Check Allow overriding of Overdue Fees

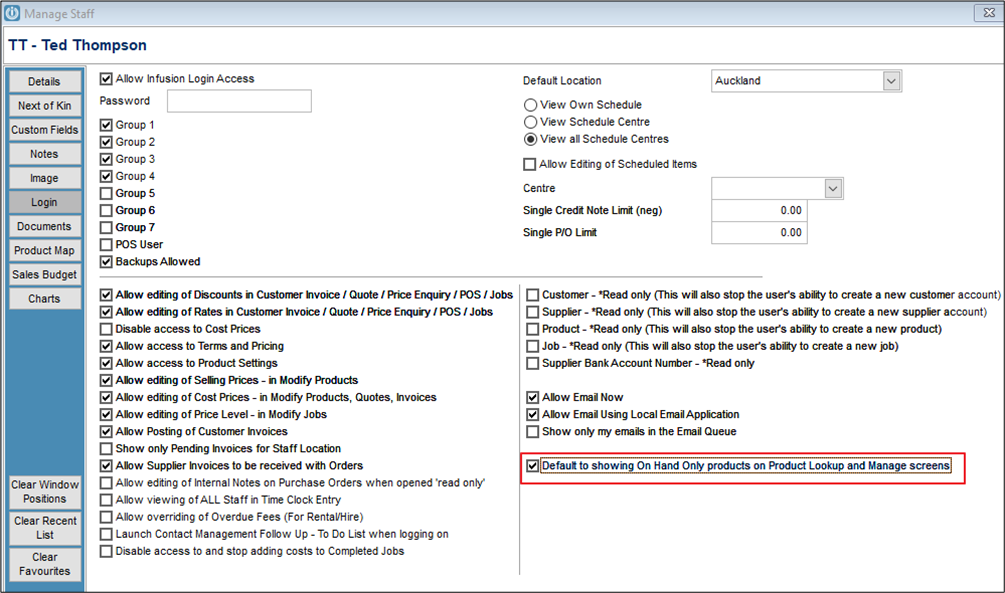106,517
